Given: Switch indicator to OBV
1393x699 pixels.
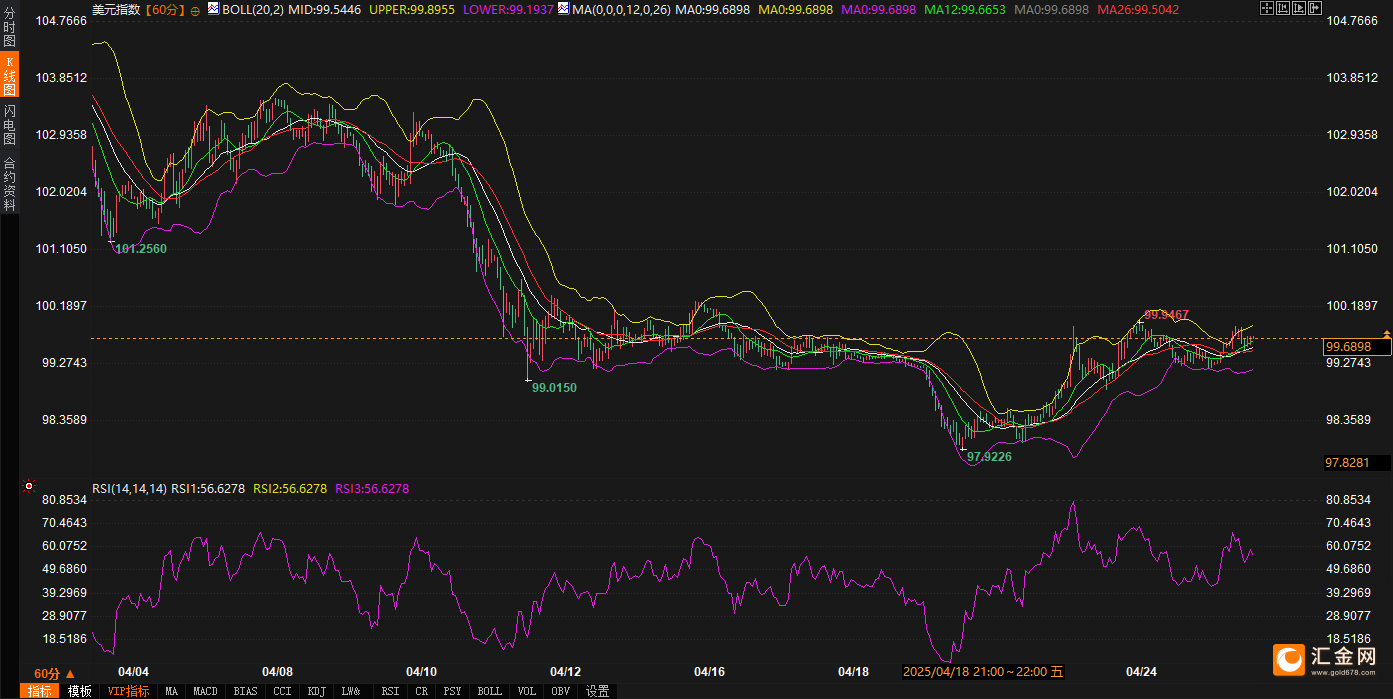Looking at the screenshot, I should coord(561,691).
